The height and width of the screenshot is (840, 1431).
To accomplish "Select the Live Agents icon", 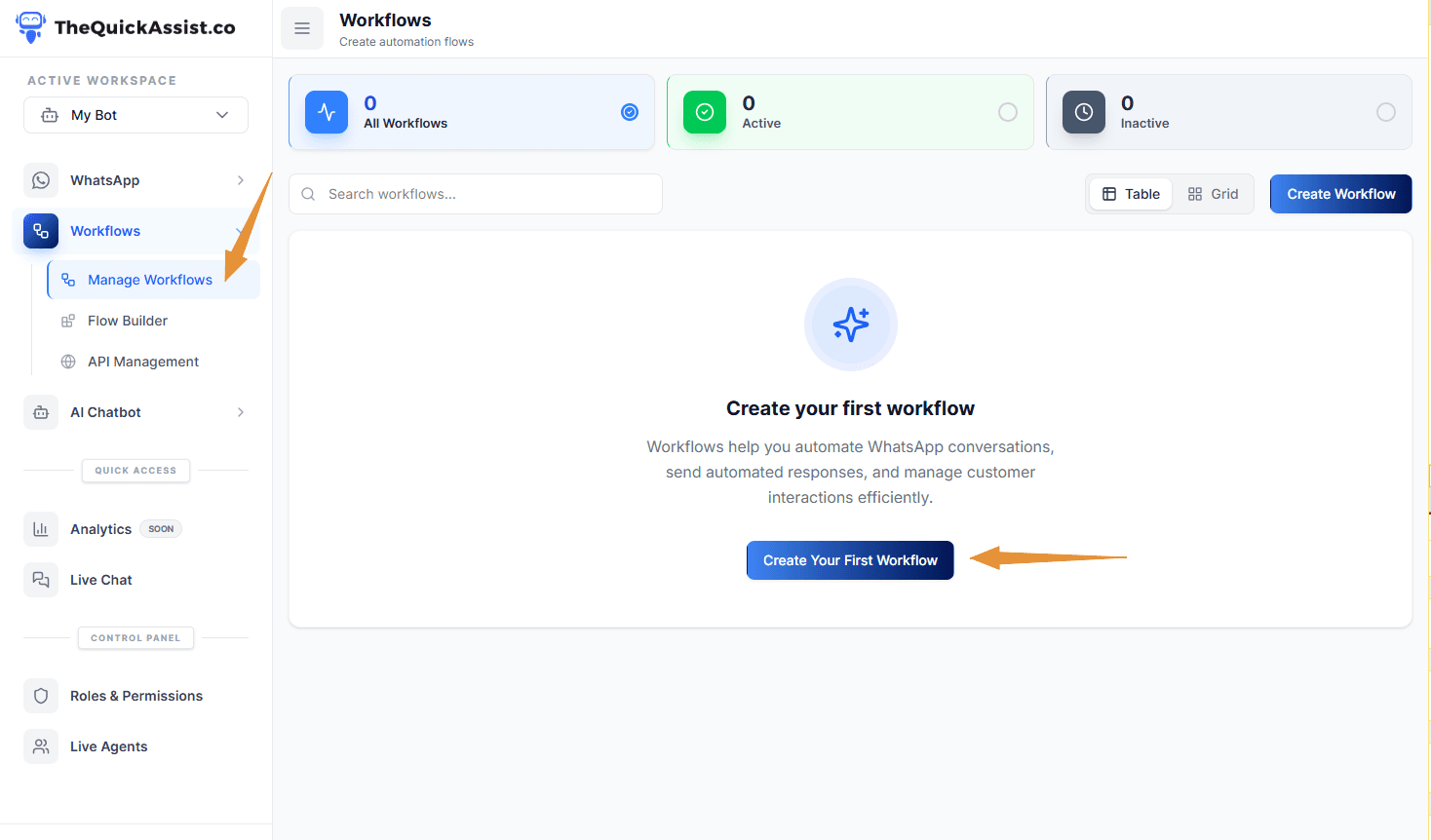I will pyautogui.click(x=40, y=745).
